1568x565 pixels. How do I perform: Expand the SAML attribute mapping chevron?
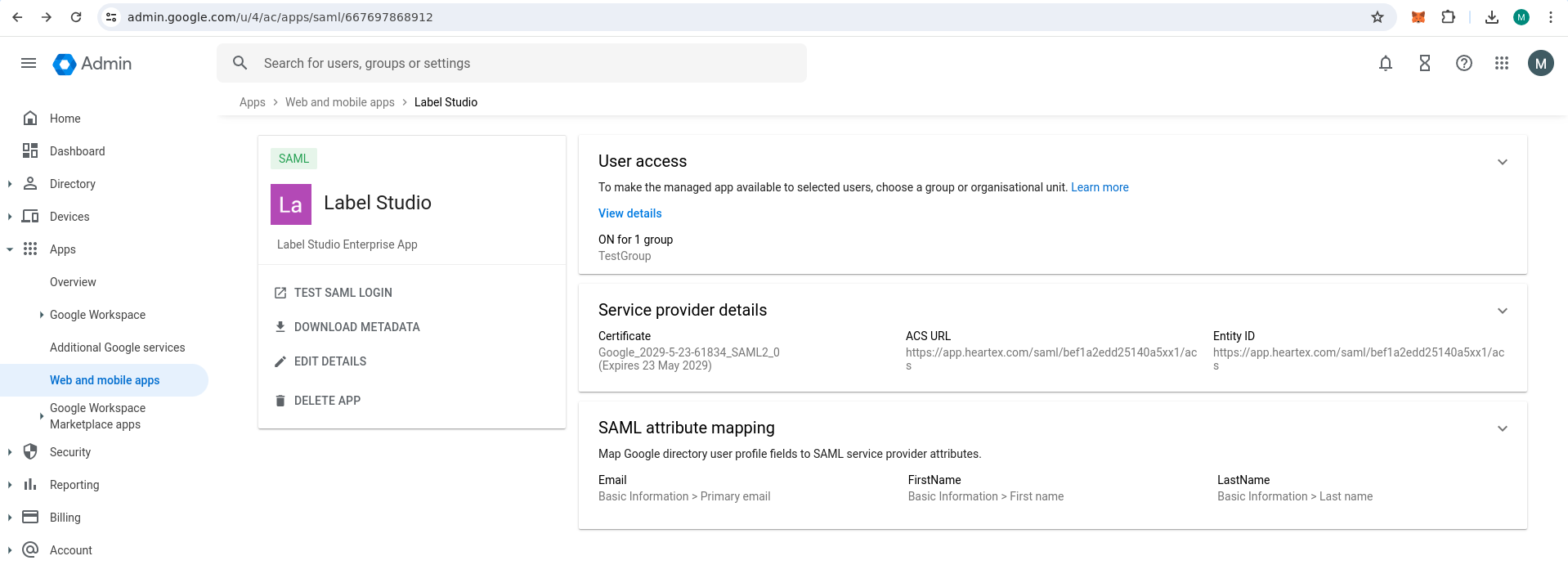tap(1502, 428)
